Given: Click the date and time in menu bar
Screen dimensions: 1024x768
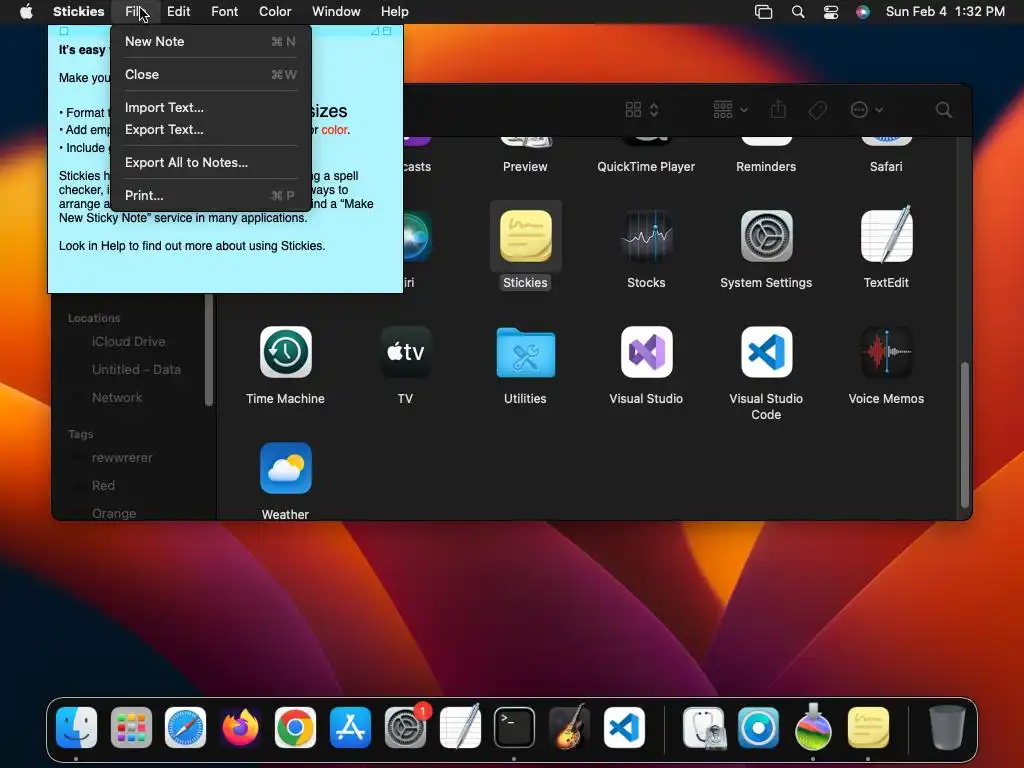Looking at the screenshot, I should coord(944,12).
